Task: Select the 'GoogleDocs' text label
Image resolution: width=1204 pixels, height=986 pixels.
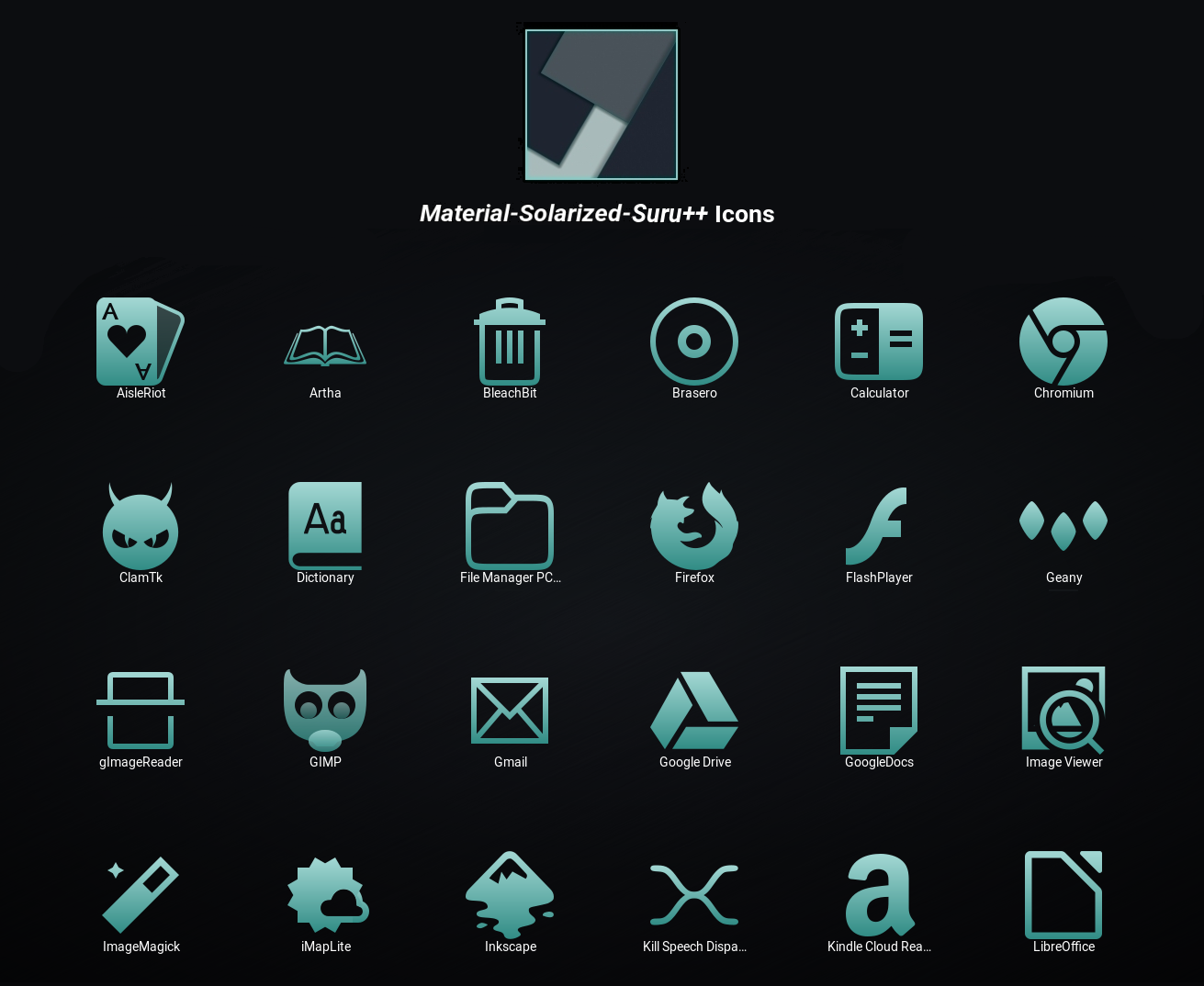Action: 879,762
